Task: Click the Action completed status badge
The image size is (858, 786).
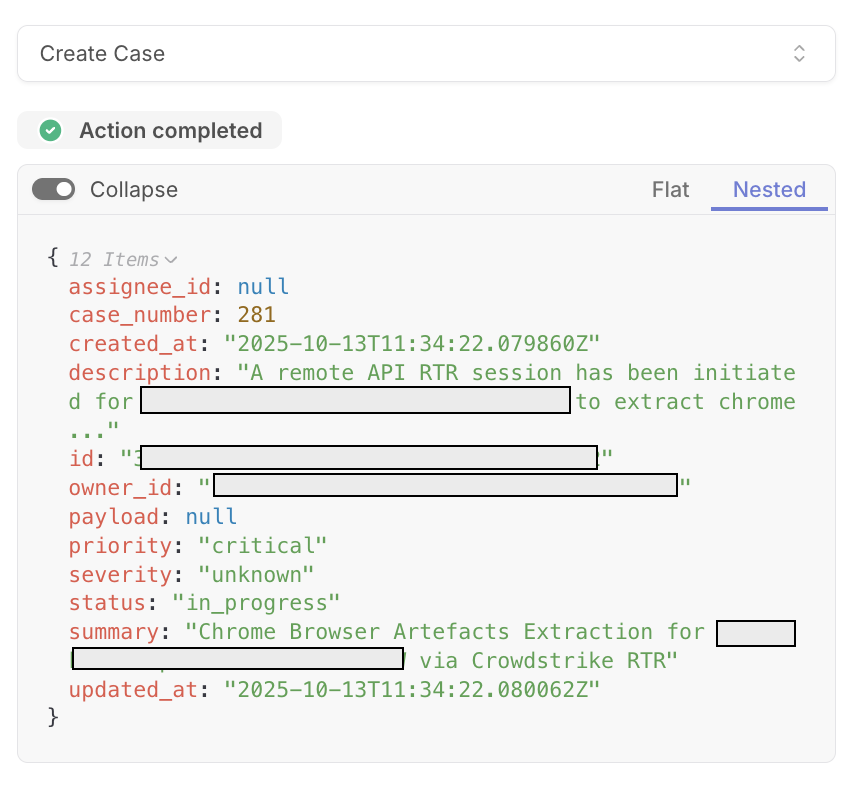Action: (149, 130)
